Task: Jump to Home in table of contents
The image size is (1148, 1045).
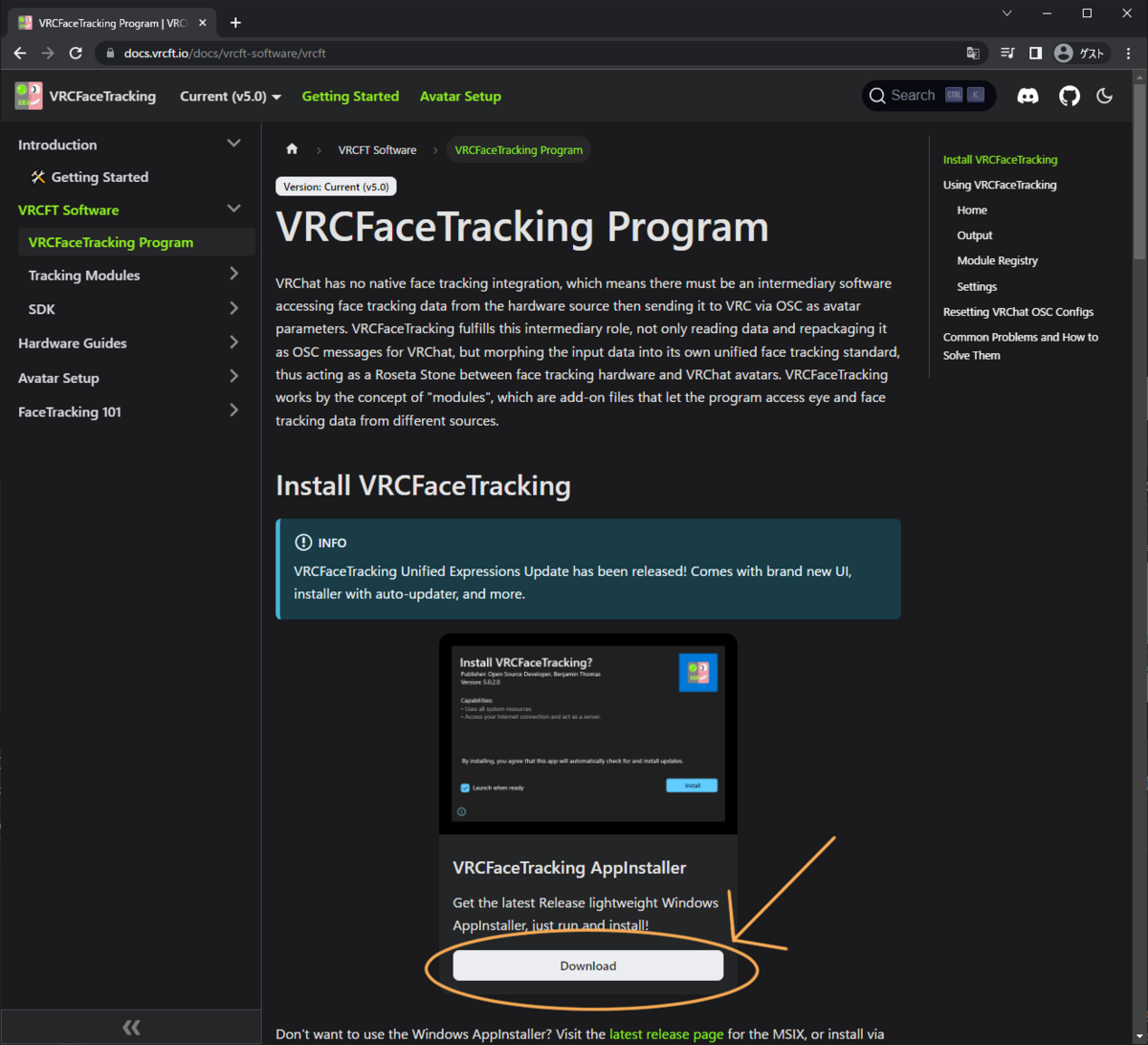Action: pos(972,210)
